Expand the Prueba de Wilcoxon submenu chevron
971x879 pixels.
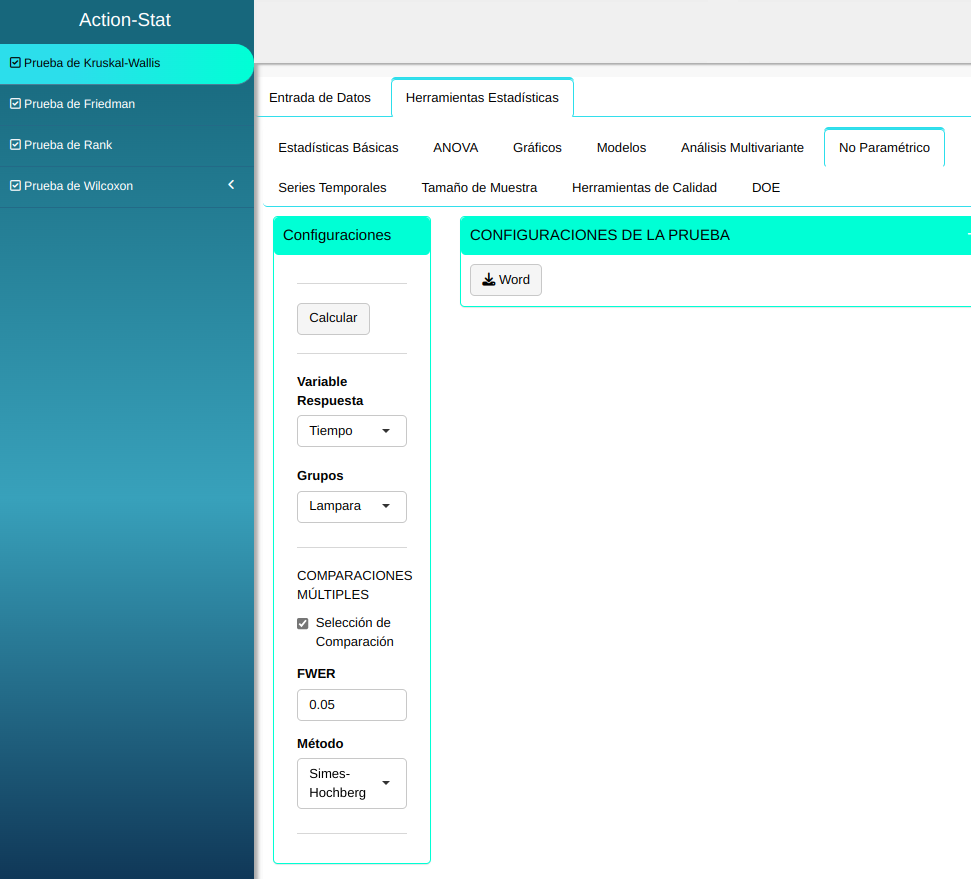point(232,185)
